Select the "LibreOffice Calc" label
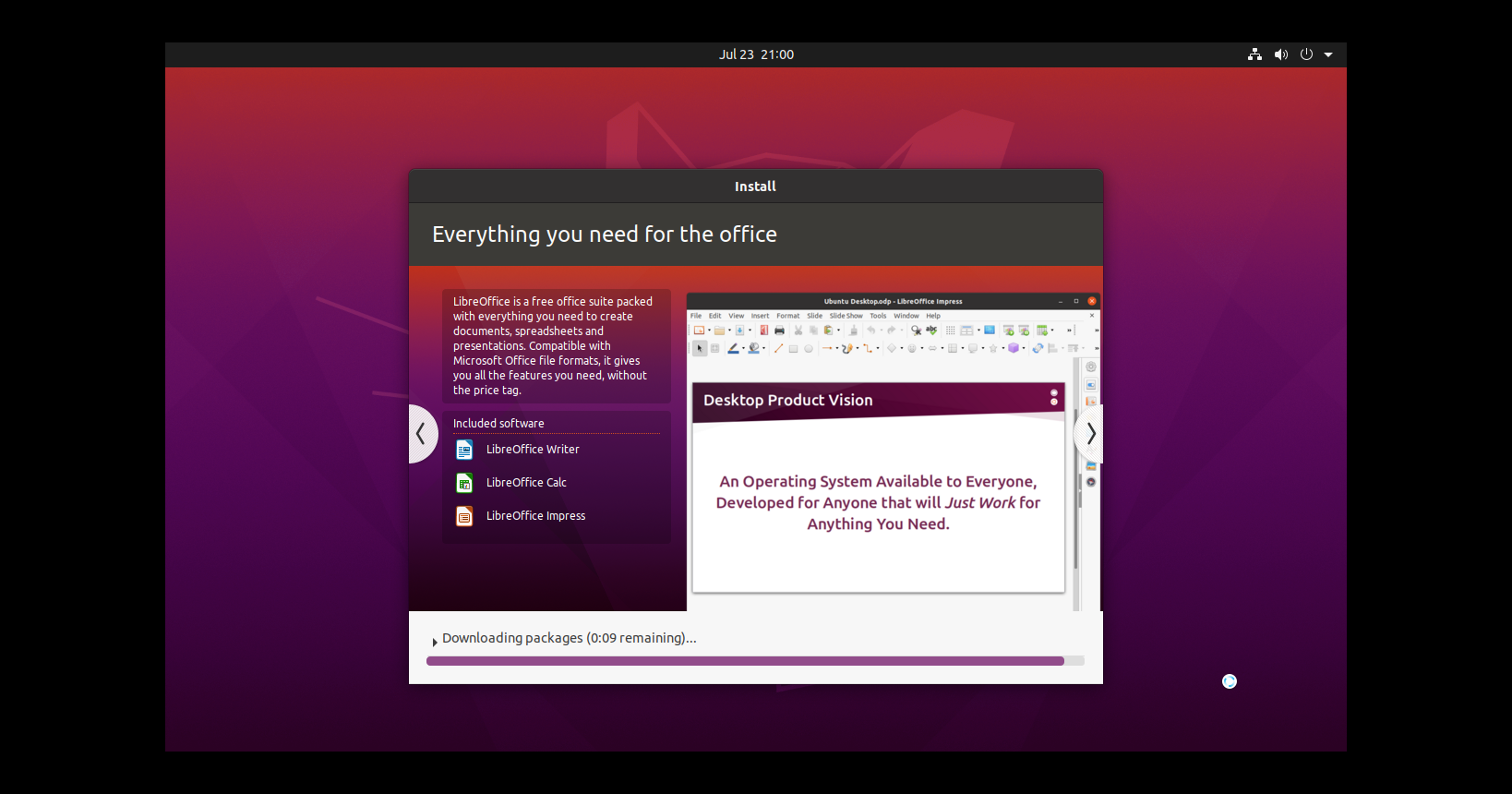Image resolution: width=1512 pixels, height=794 pixels. click(526, 483)
